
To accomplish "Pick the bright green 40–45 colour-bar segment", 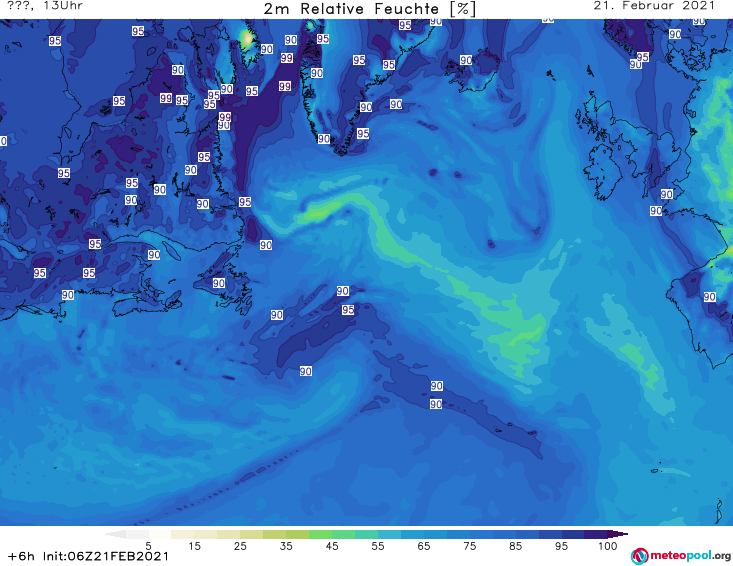I will tap(321, 534).
